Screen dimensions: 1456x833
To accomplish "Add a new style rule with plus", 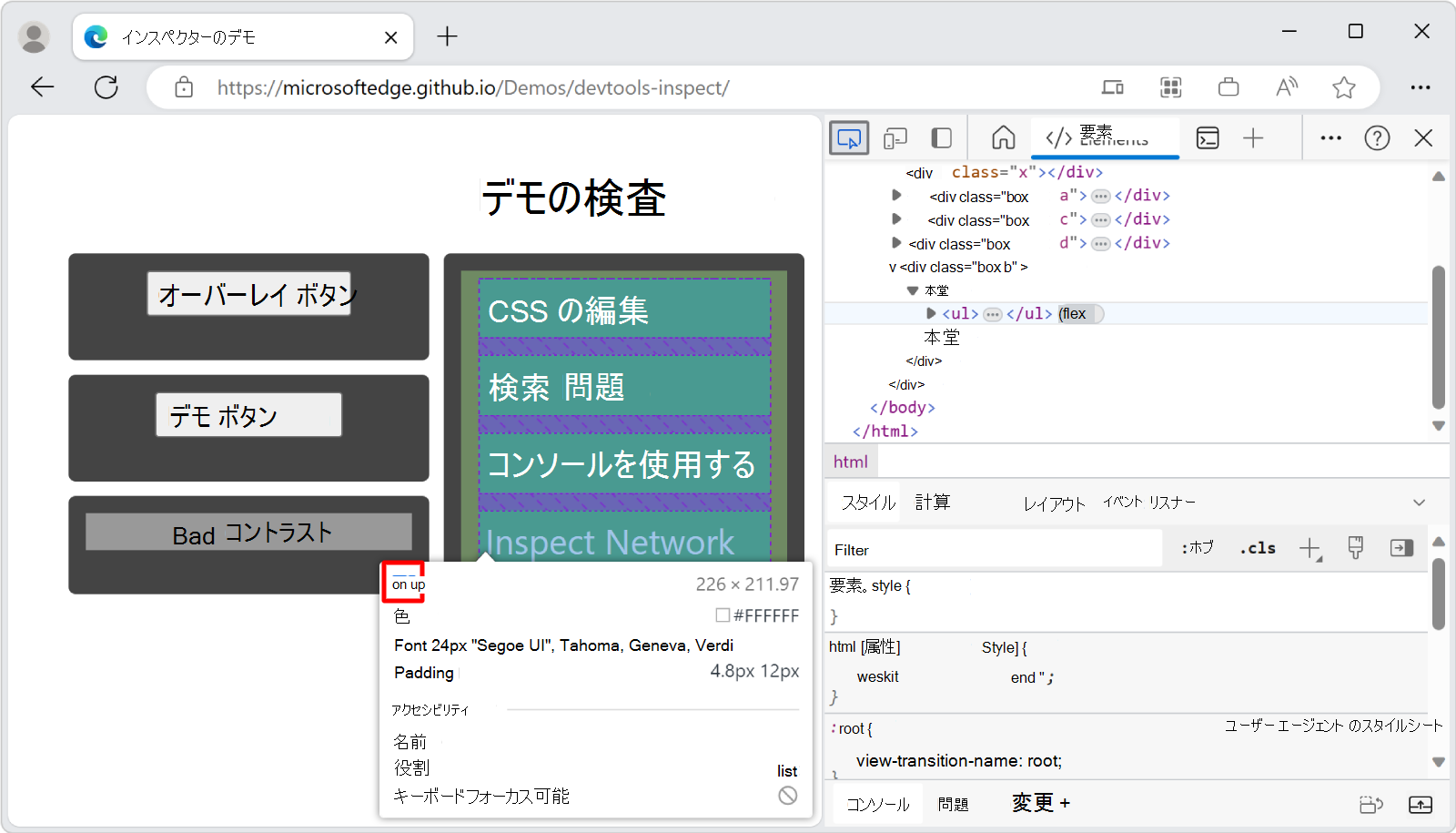I will click(x=1310, y=548).
